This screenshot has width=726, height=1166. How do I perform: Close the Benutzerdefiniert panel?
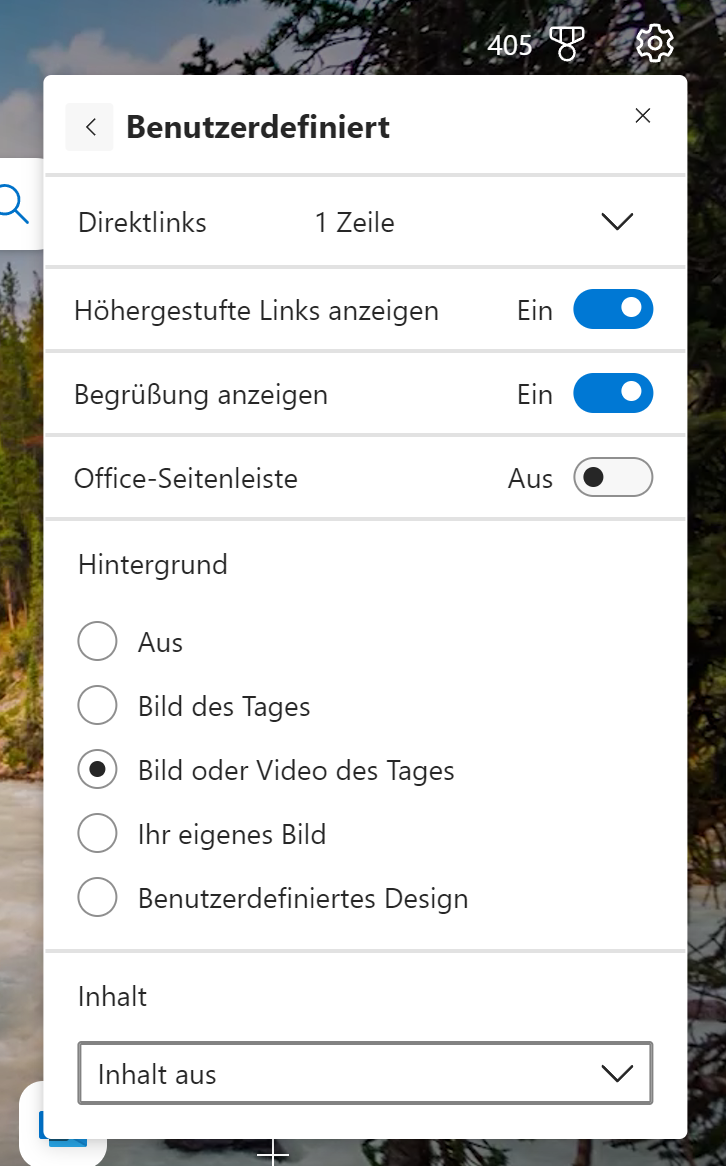tap(643, 116)
